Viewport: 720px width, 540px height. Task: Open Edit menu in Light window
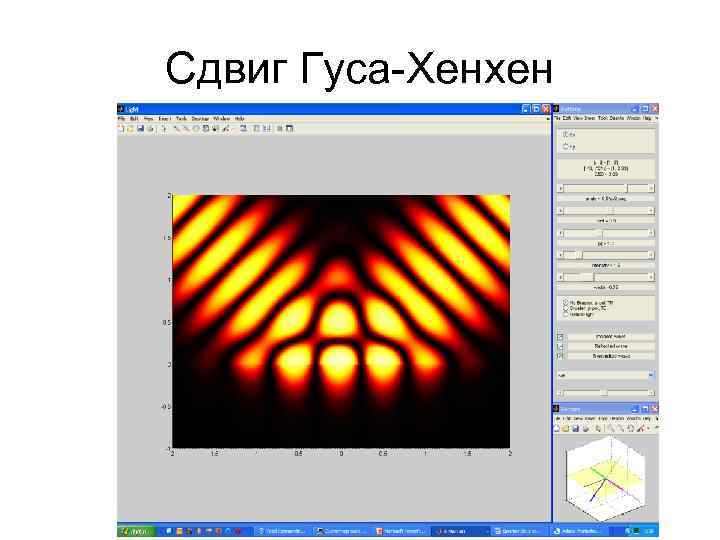tap(134, 118)
